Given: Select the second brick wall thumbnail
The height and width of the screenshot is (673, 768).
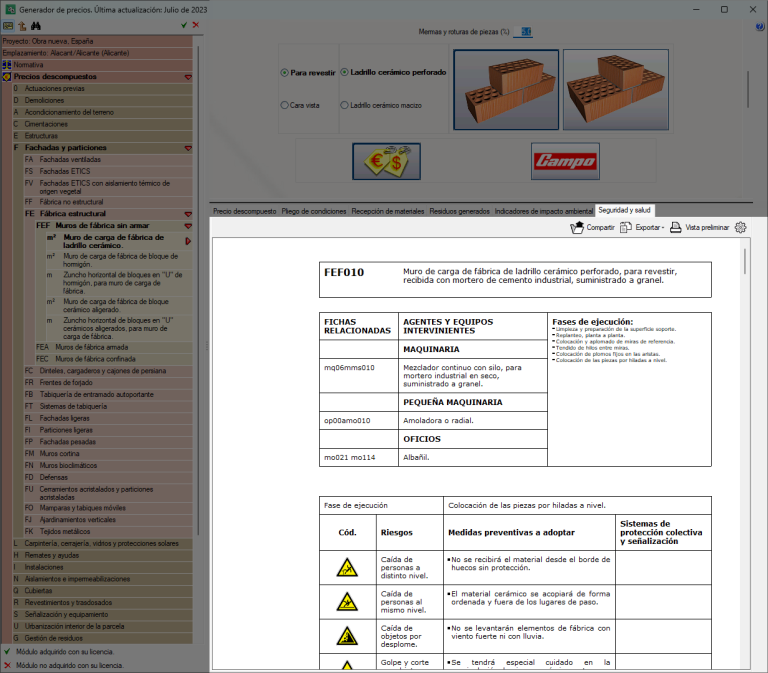Looking at the screenshot, I should [x=616, y=90].
